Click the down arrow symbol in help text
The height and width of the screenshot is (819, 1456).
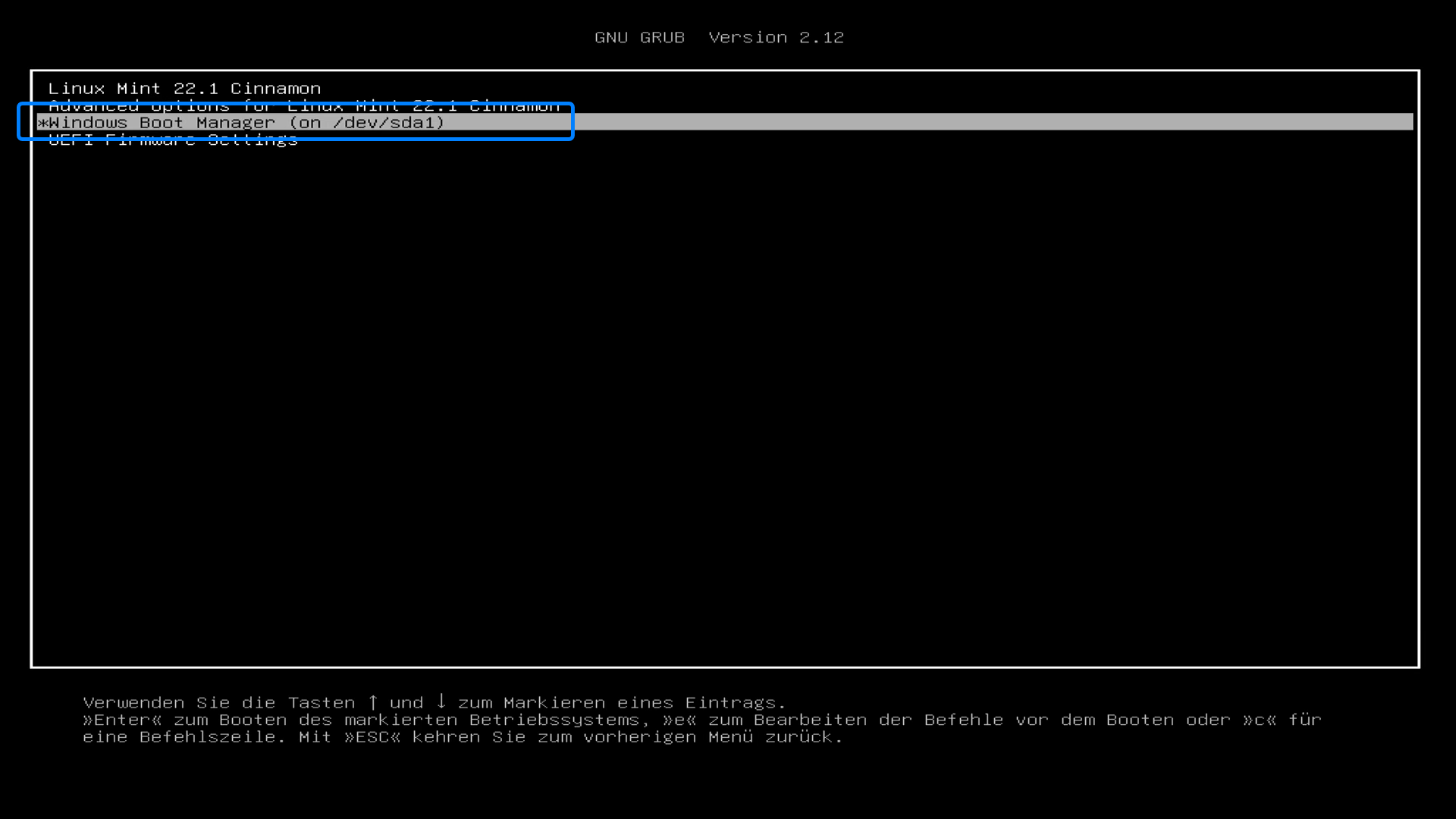(x=441, y=702)
